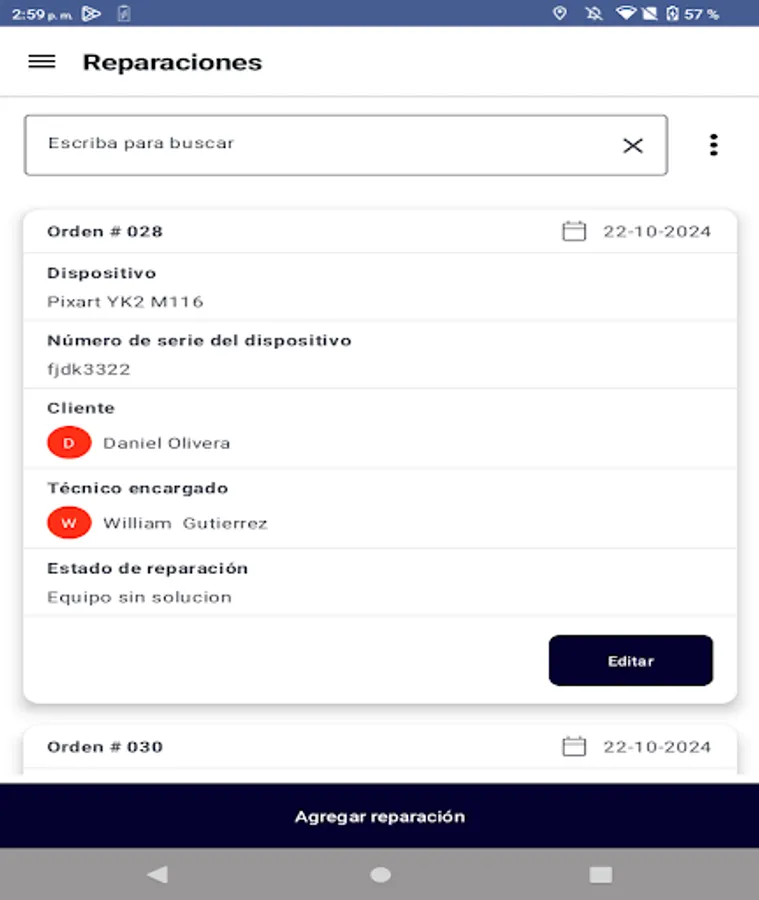The image size is (759, 900).
Task: Tap the location icon in the status bar
Action: (559, 14)
